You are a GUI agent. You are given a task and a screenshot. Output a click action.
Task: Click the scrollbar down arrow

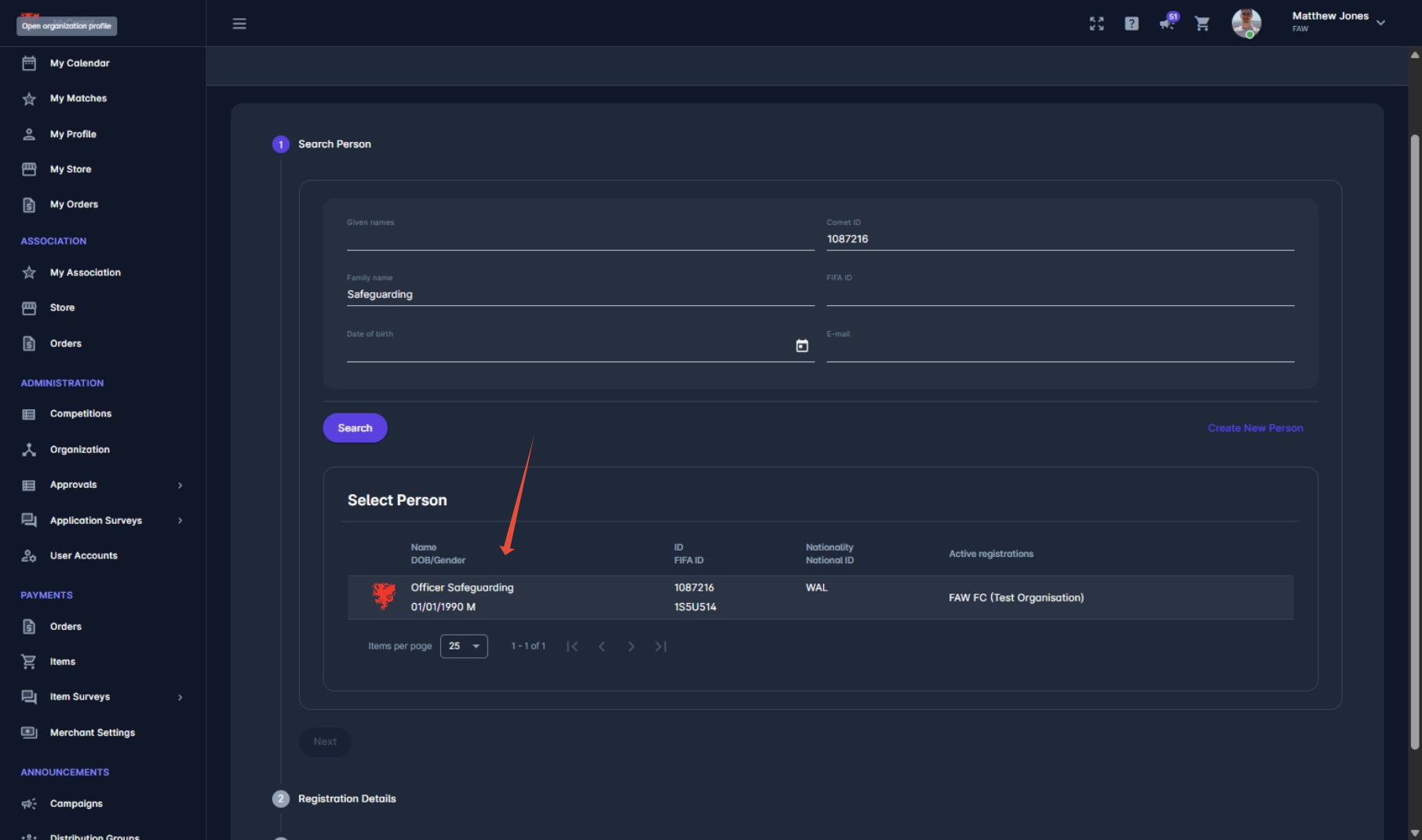click(1415, 833)
